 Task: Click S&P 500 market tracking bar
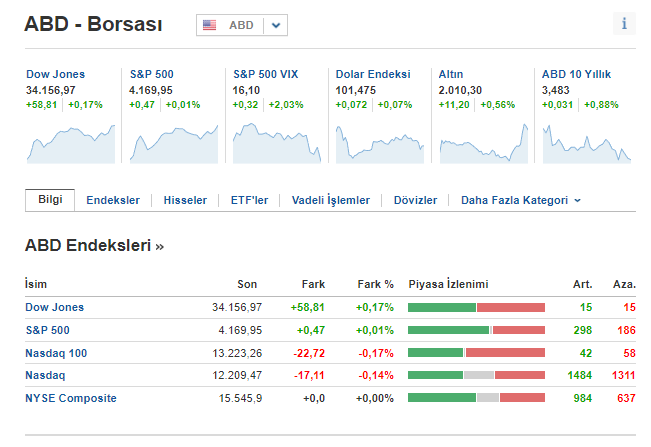[x=476, y=330]
